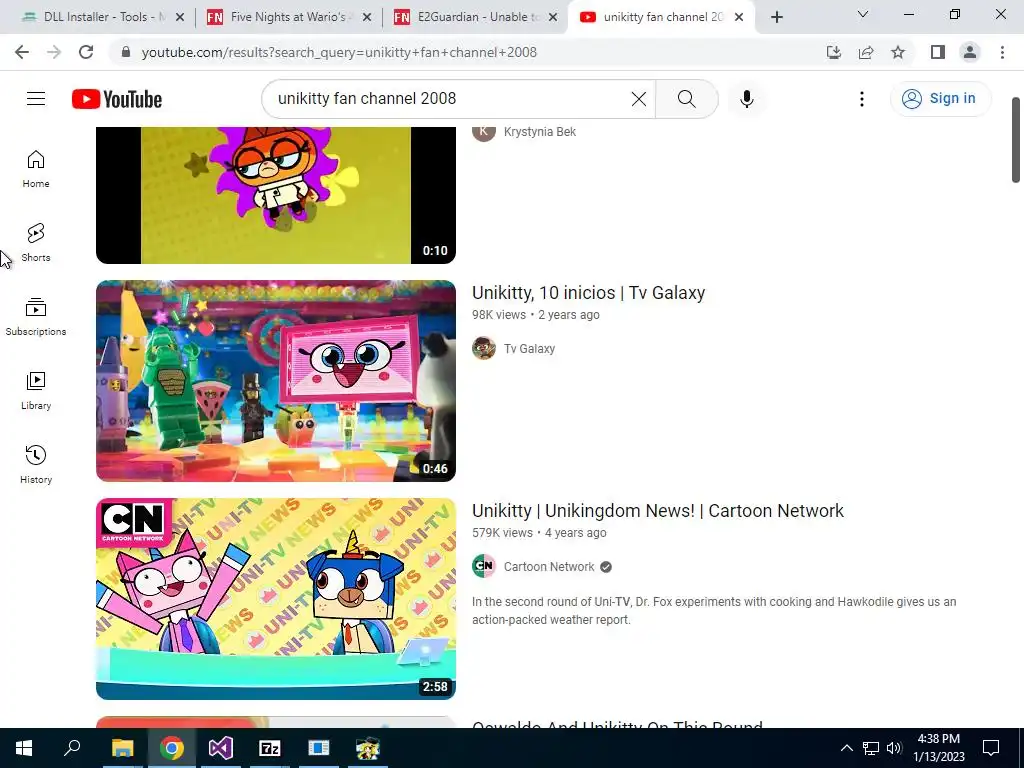Open the 0:10 Dr. Fox video thumbnail
Viewport: 1024px width, 768px height.
point(276,195)
